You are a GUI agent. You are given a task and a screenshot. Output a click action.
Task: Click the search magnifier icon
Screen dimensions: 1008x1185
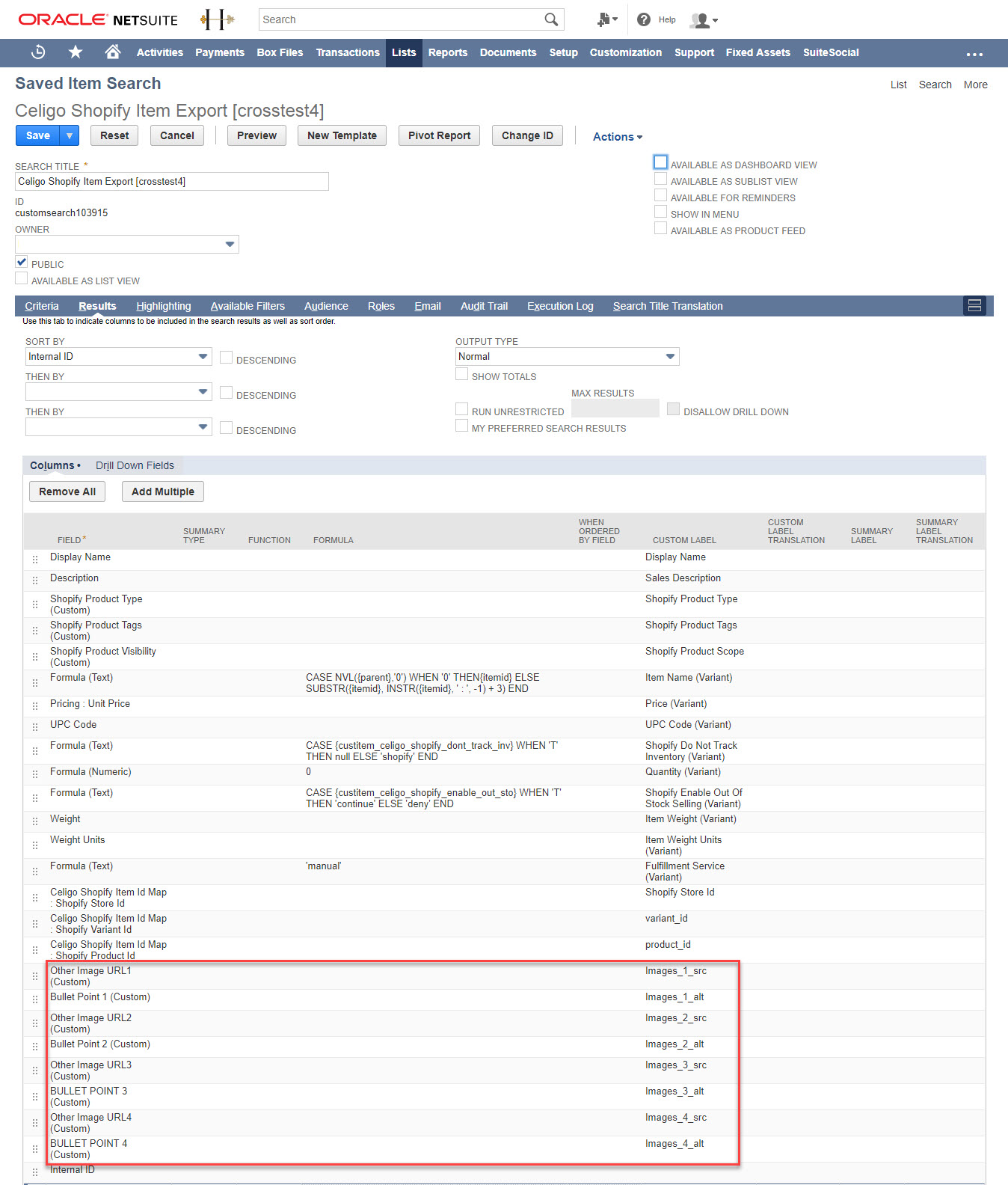click(551, 19)
